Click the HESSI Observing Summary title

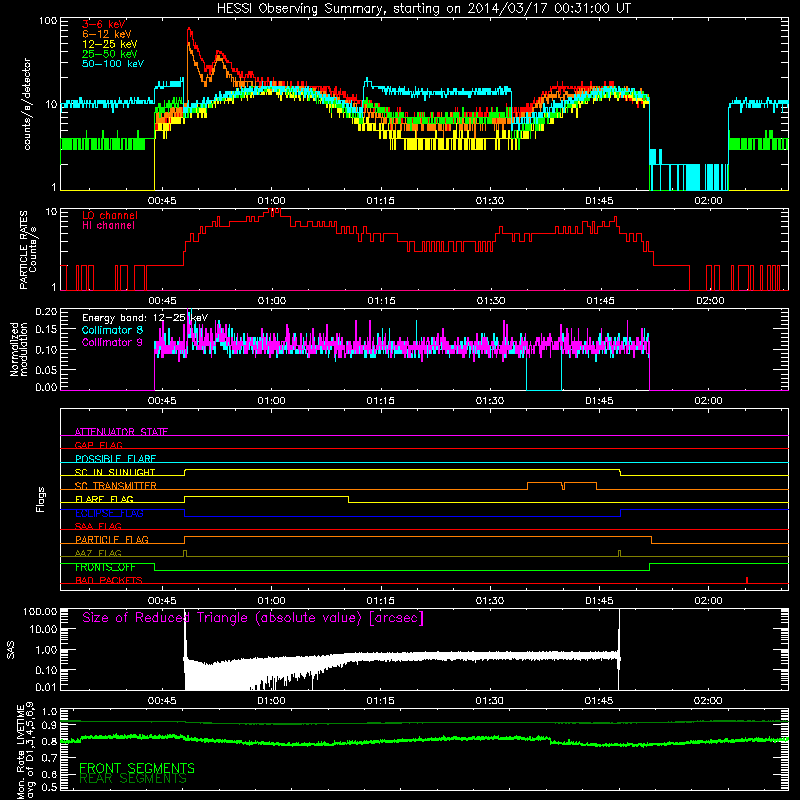pyautogui.click(x=423, y=8)
